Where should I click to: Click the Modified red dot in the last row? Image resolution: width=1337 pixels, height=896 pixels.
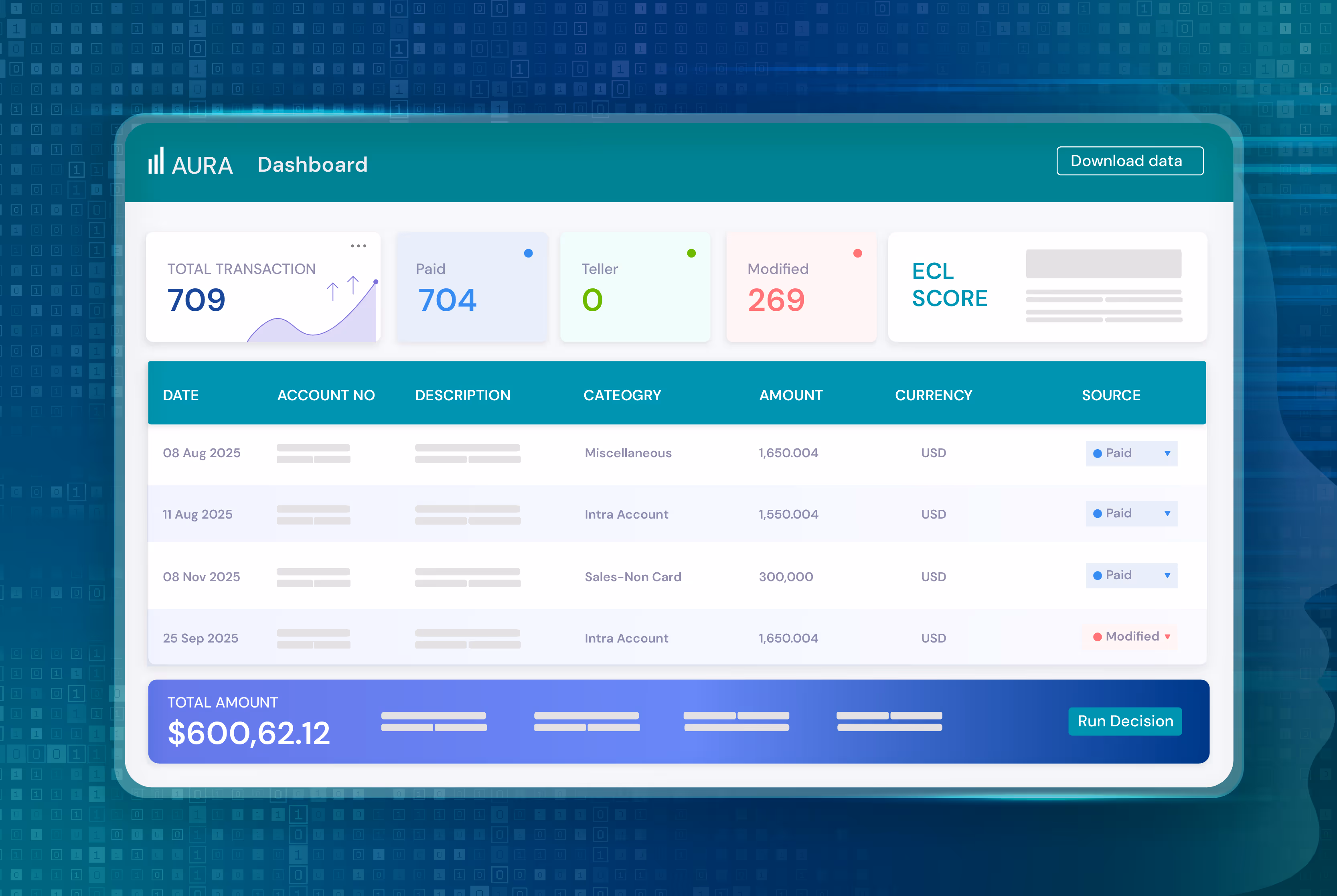point(1098,637)
